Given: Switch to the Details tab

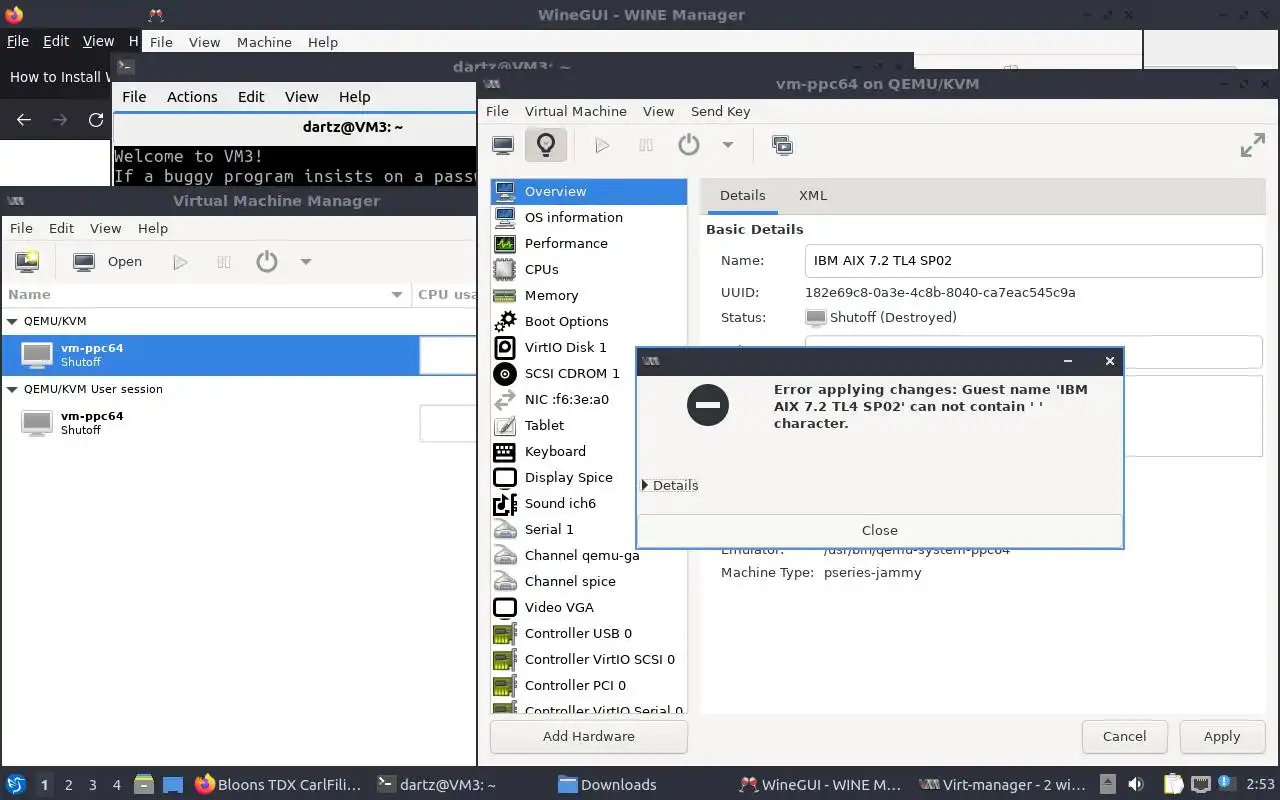Looking at the screenshot, I should coord(742,195).
